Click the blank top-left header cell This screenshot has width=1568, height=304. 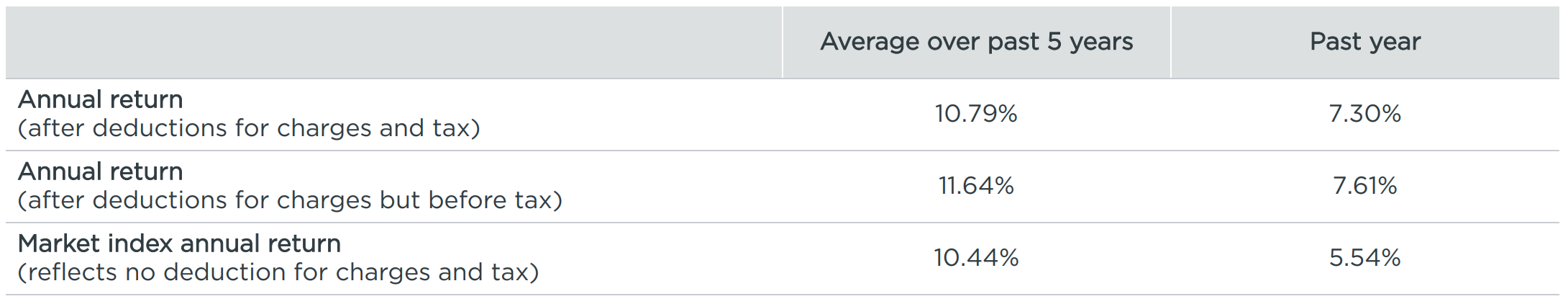(393, 42)
